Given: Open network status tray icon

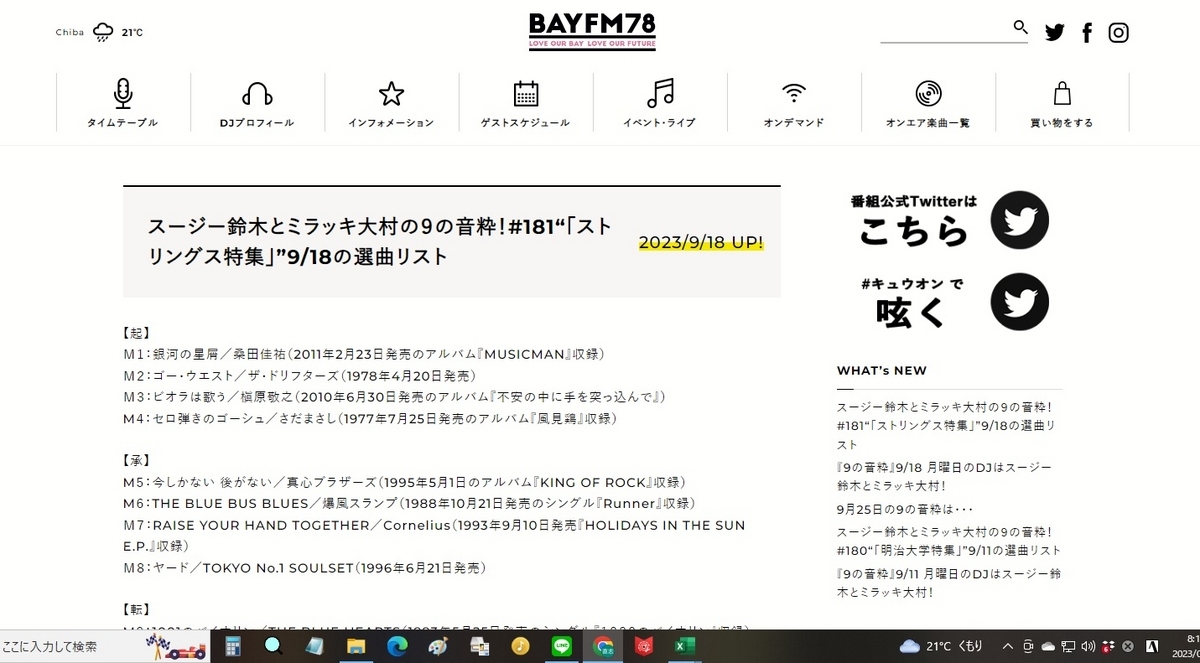Looking at the screenshot, I should pos(1068,646).
